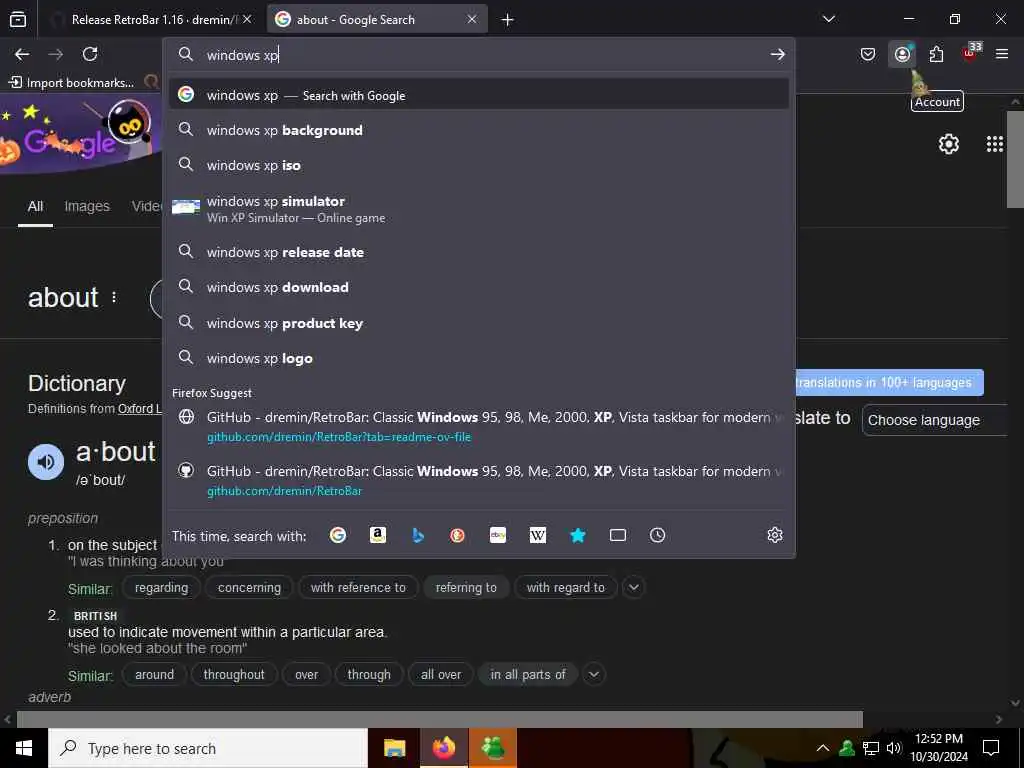Select the Images search tab
The height and width of the screenshot is (768, 1024).
pos(87,206)
